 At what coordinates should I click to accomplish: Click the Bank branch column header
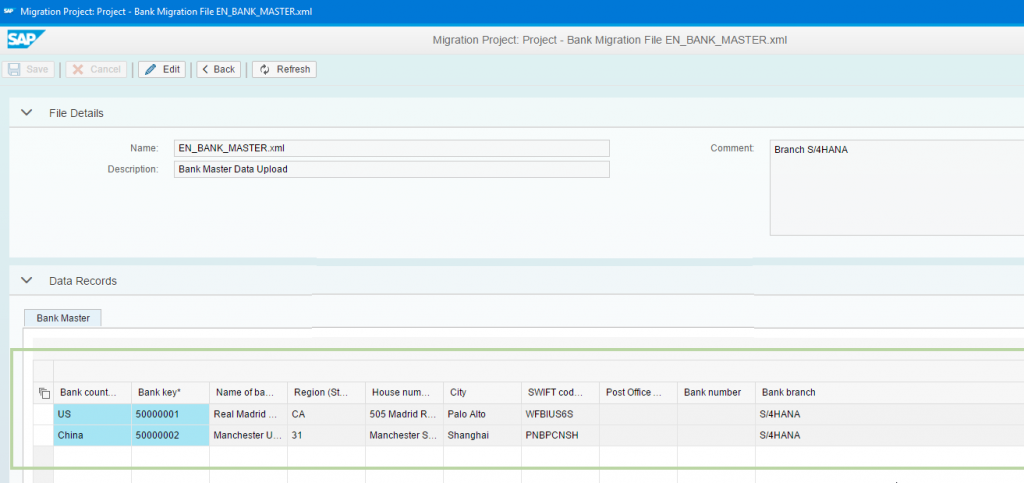[889, 392]
